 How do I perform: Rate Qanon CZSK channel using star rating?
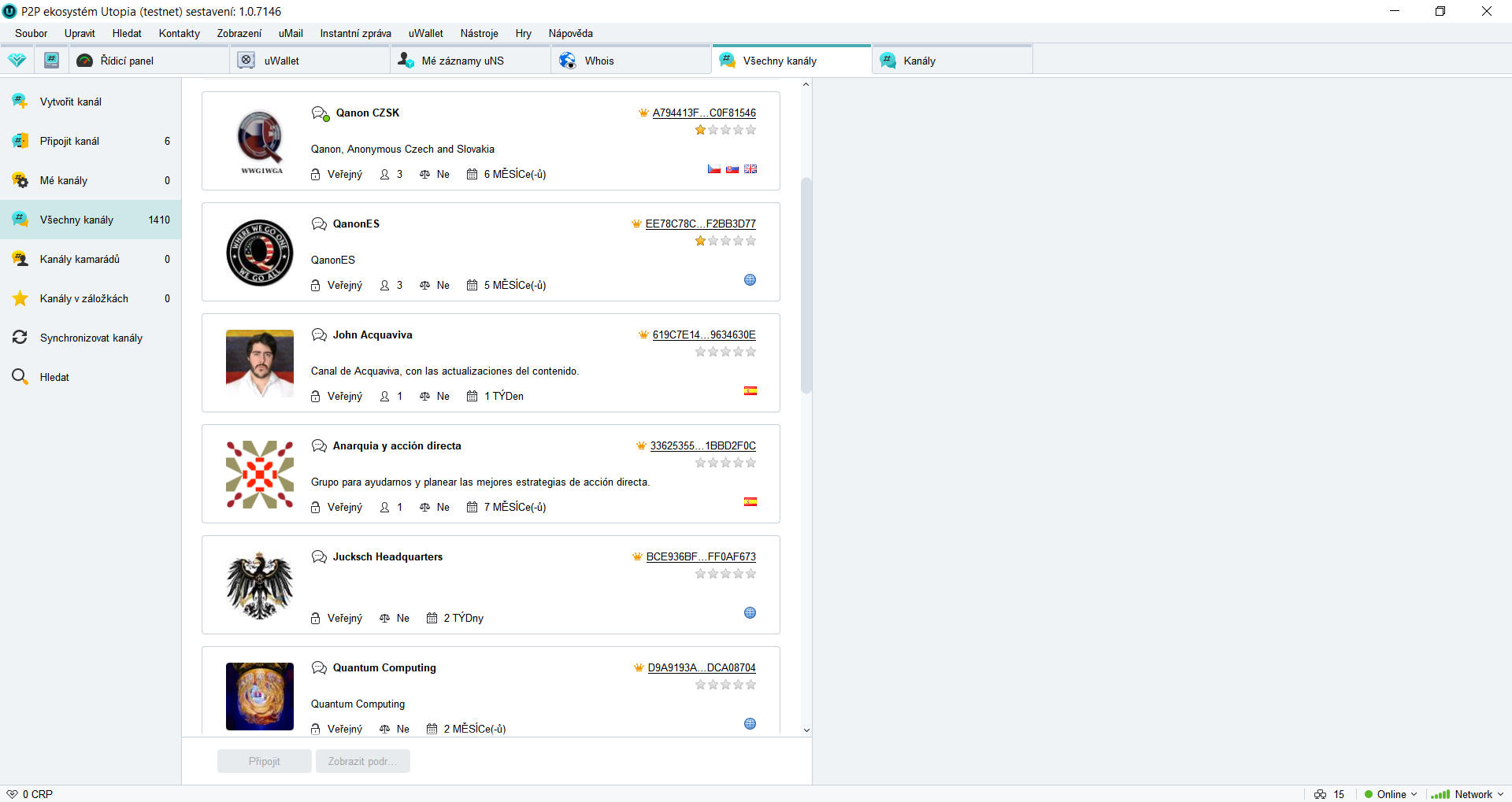coord(725,131)
